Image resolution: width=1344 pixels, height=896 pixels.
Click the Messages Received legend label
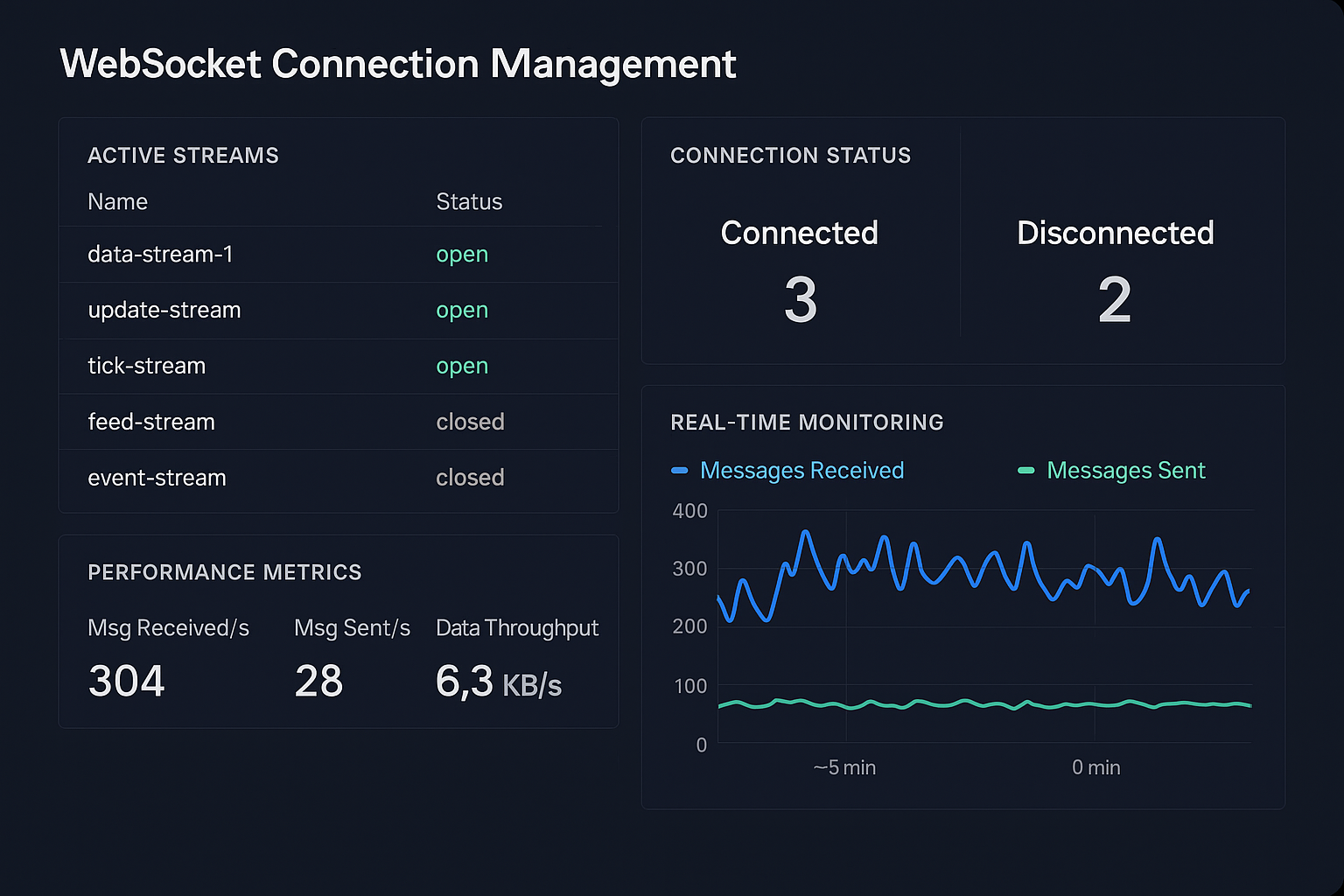[x=801, y=471]
